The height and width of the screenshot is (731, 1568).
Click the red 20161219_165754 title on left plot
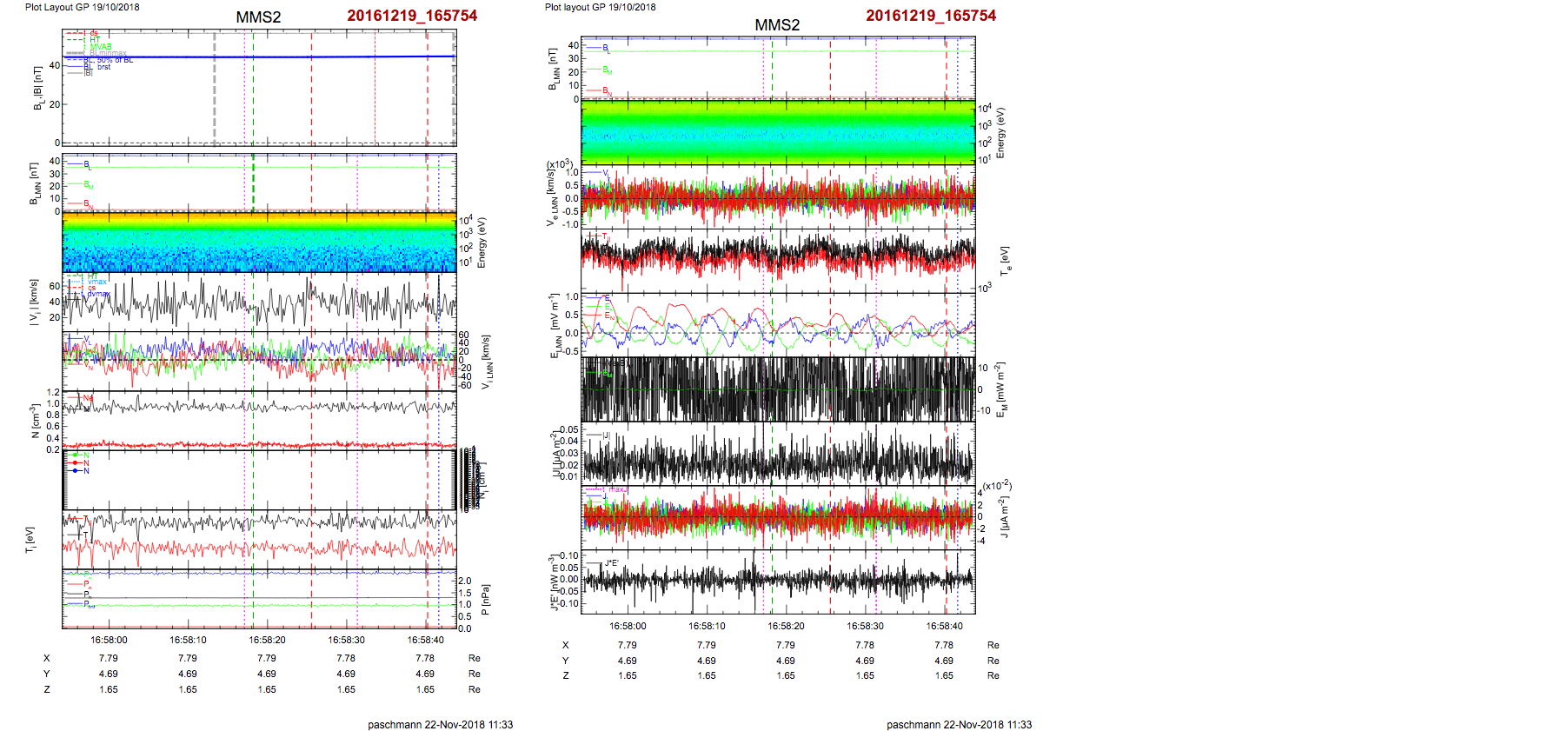click(x=412, y=16)
